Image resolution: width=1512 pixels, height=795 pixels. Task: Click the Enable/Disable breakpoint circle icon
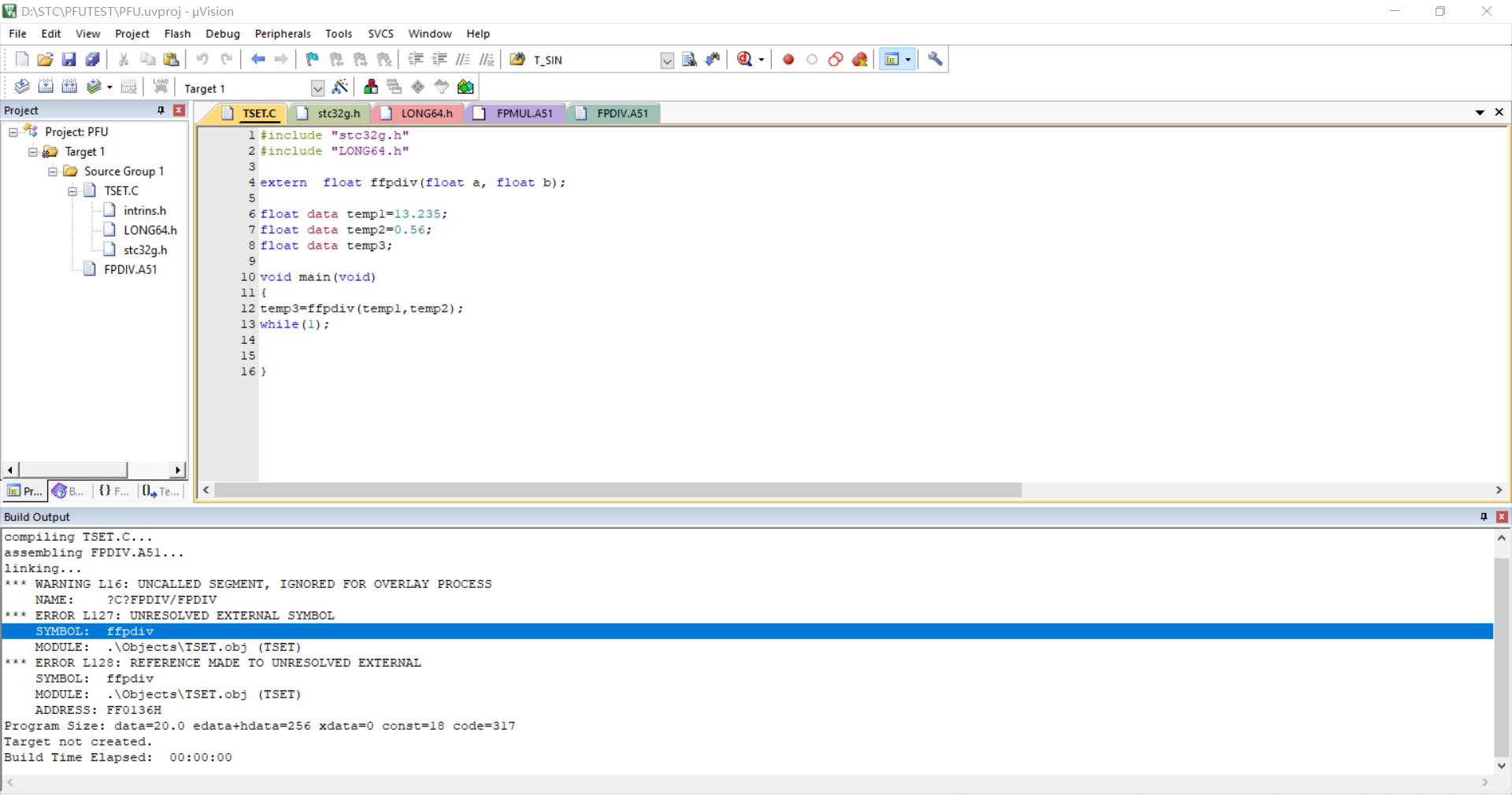812,59
